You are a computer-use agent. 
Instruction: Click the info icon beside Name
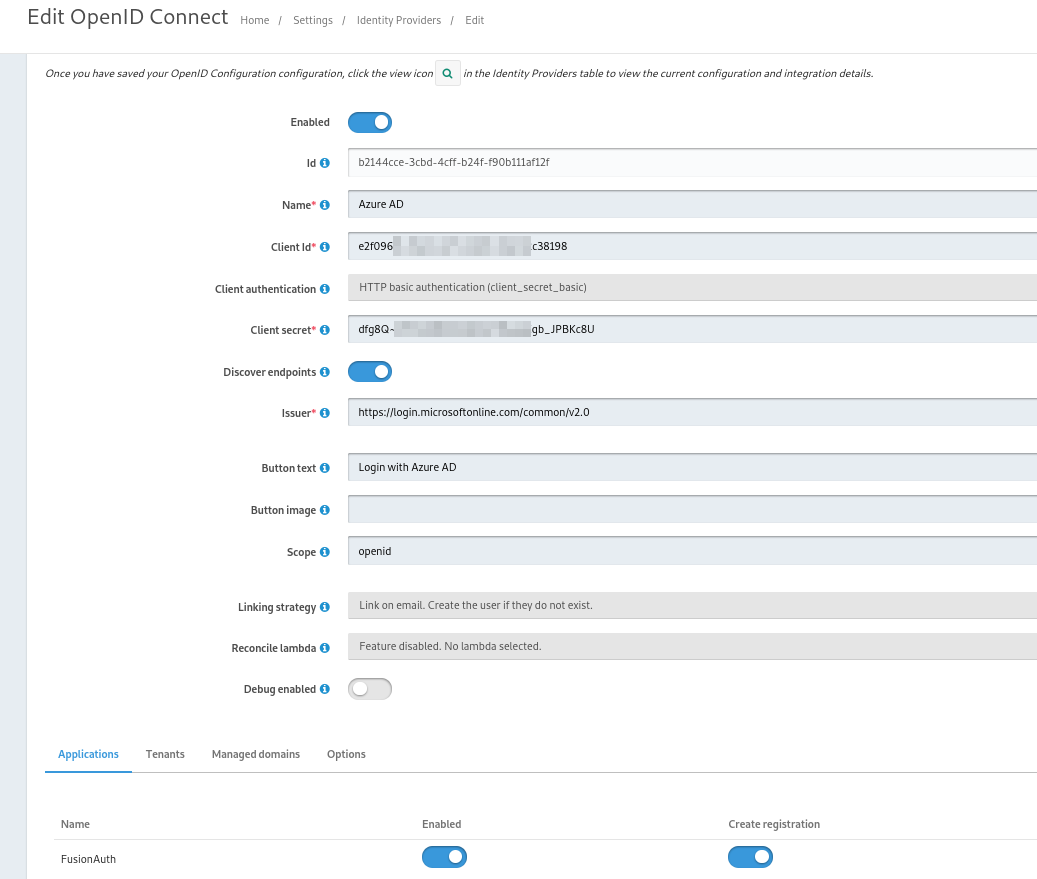click(x=325, y=205)
